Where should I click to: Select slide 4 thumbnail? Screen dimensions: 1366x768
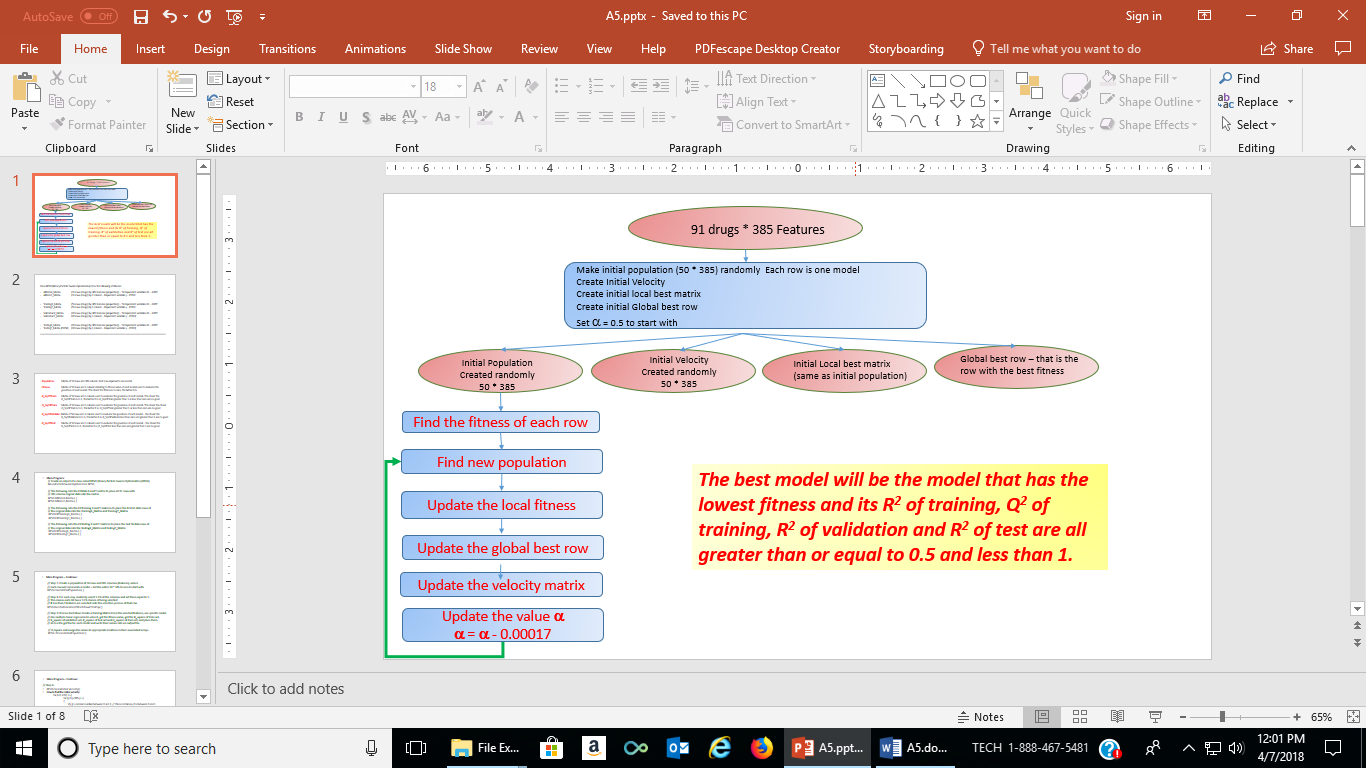[x=105, y=512]
